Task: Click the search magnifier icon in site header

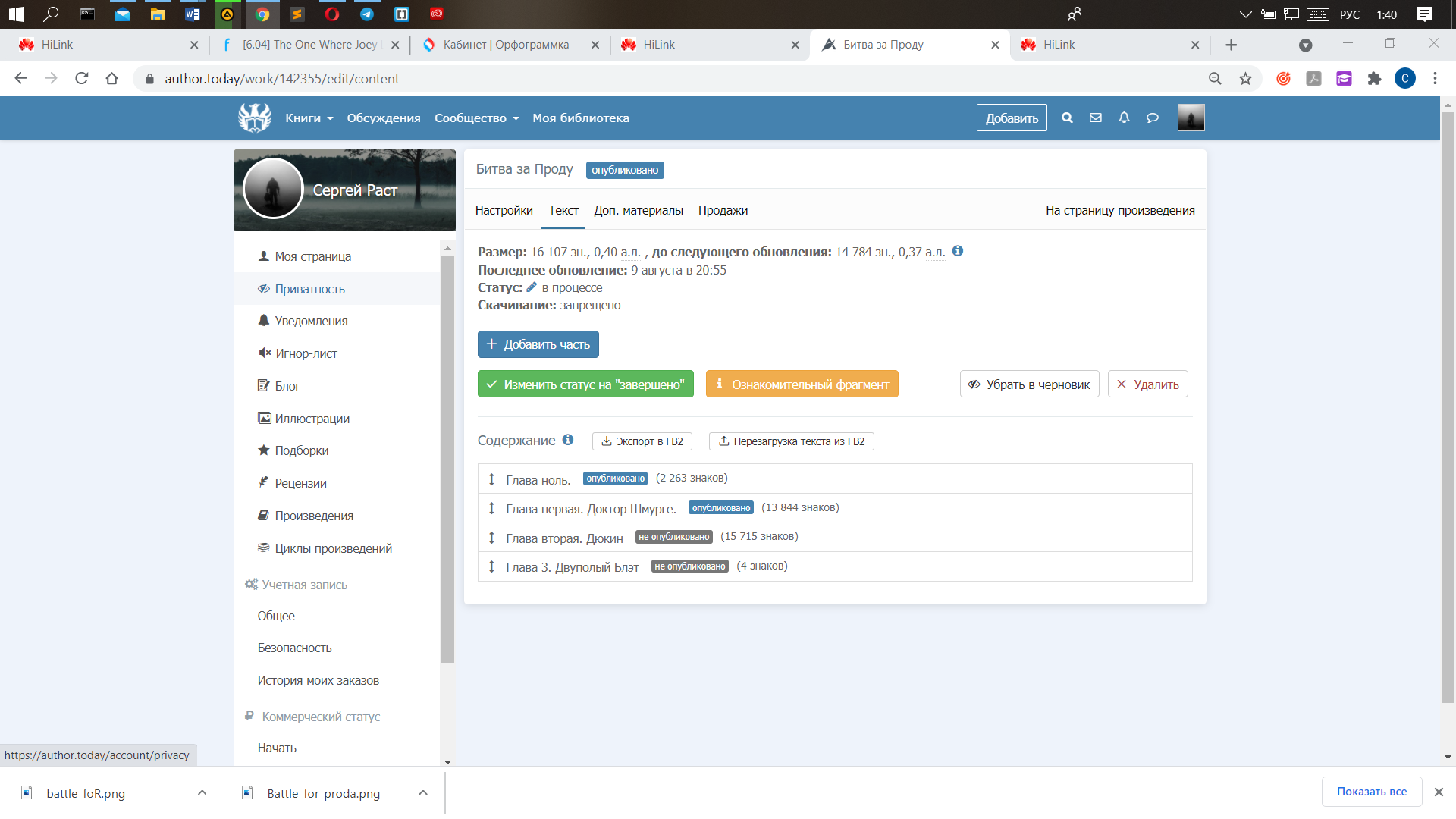Action: tap(1067, 118)
